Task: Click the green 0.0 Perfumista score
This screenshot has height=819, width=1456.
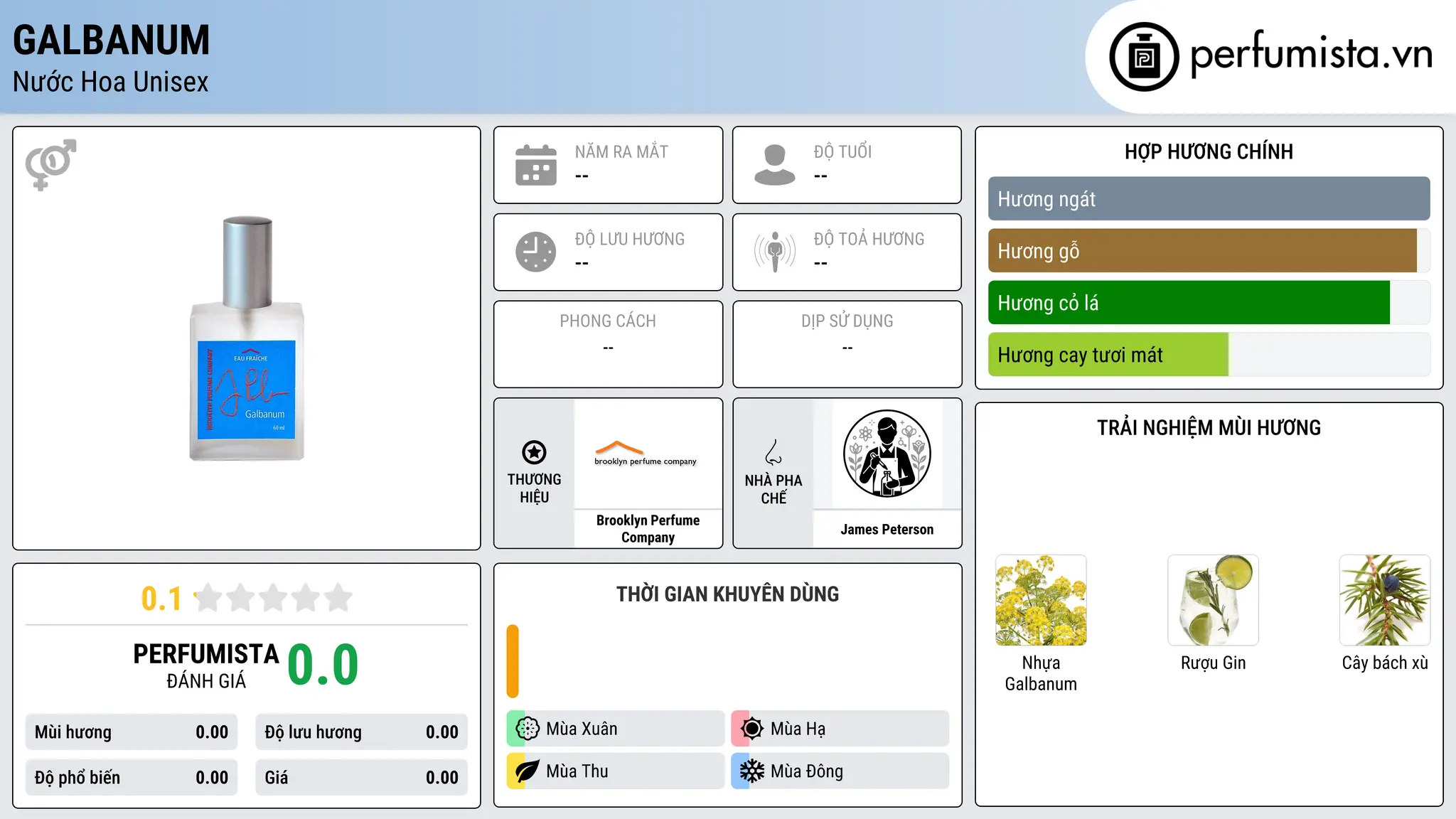Action: click(323, 665)
